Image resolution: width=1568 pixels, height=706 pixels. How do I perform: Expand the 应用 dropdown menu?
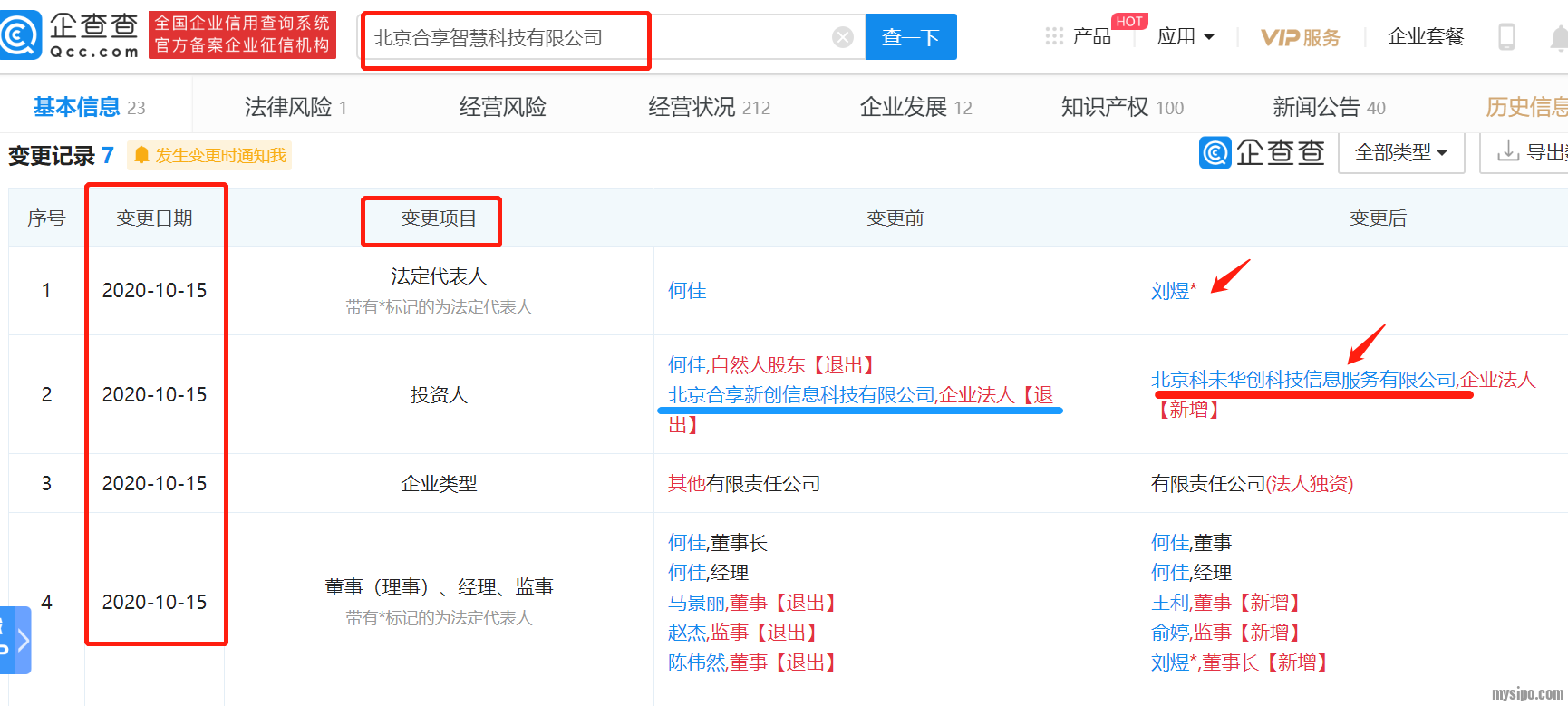tap(1186, 37)
